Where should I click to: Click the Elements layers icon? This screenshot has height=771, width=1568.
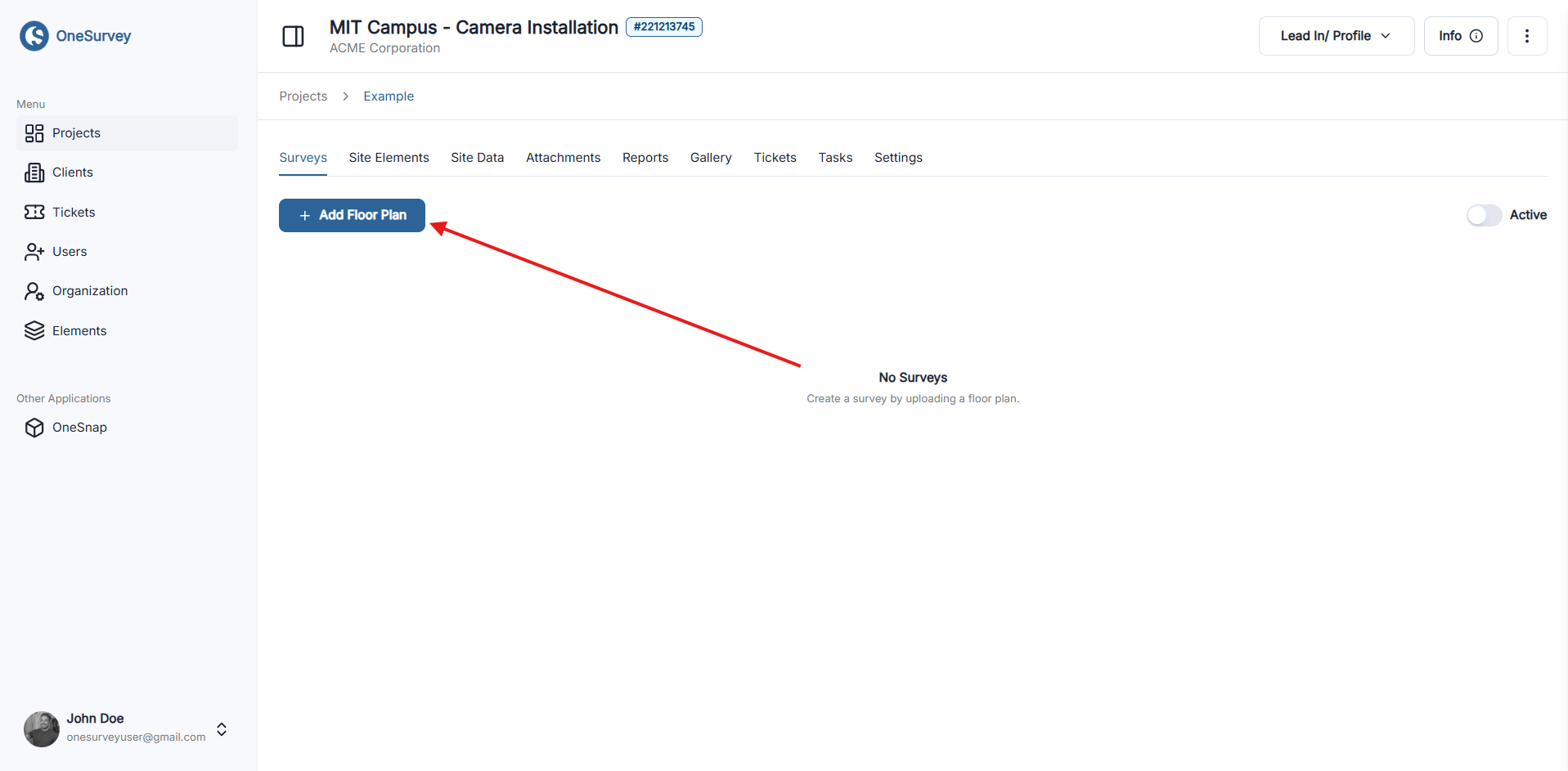[34, 330]
